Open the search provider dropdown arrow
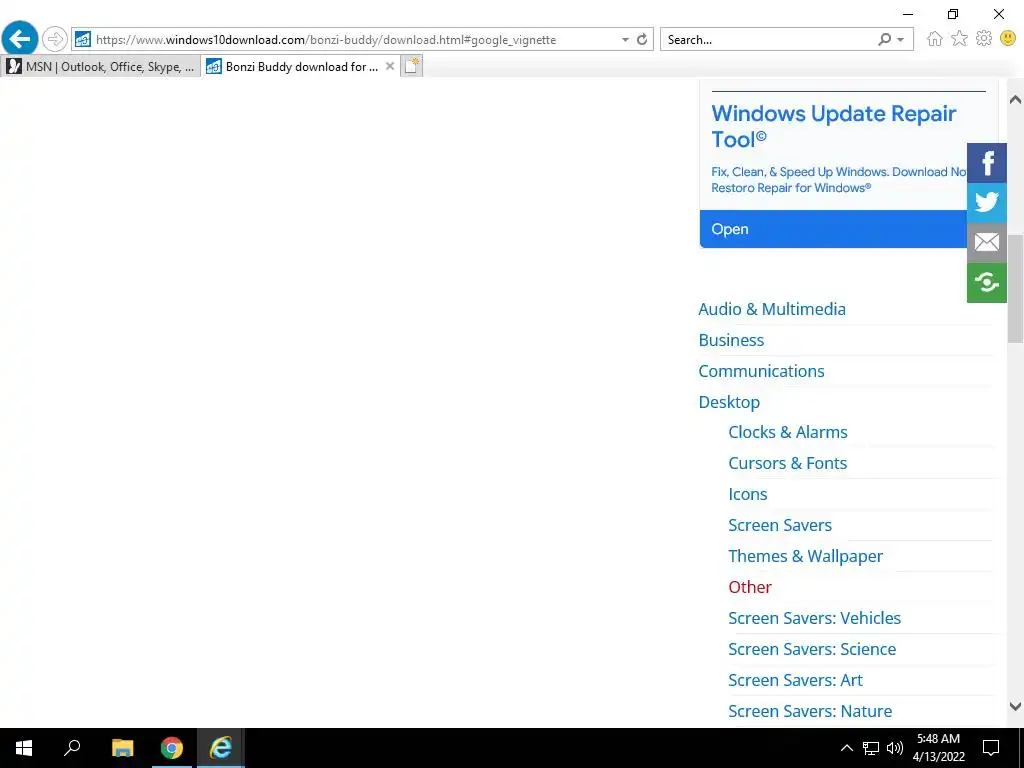This screenshot has width=1024, height=768. click(x=901, y=40)
